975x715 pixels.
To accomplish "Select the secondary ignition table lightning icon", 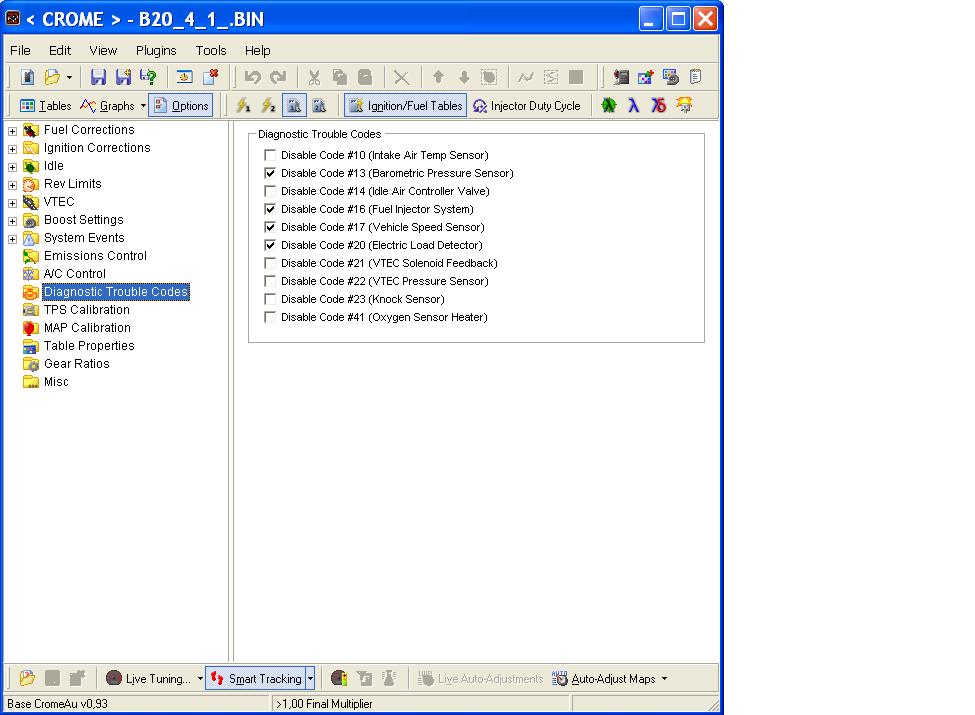I will click(x=268, y=106).
